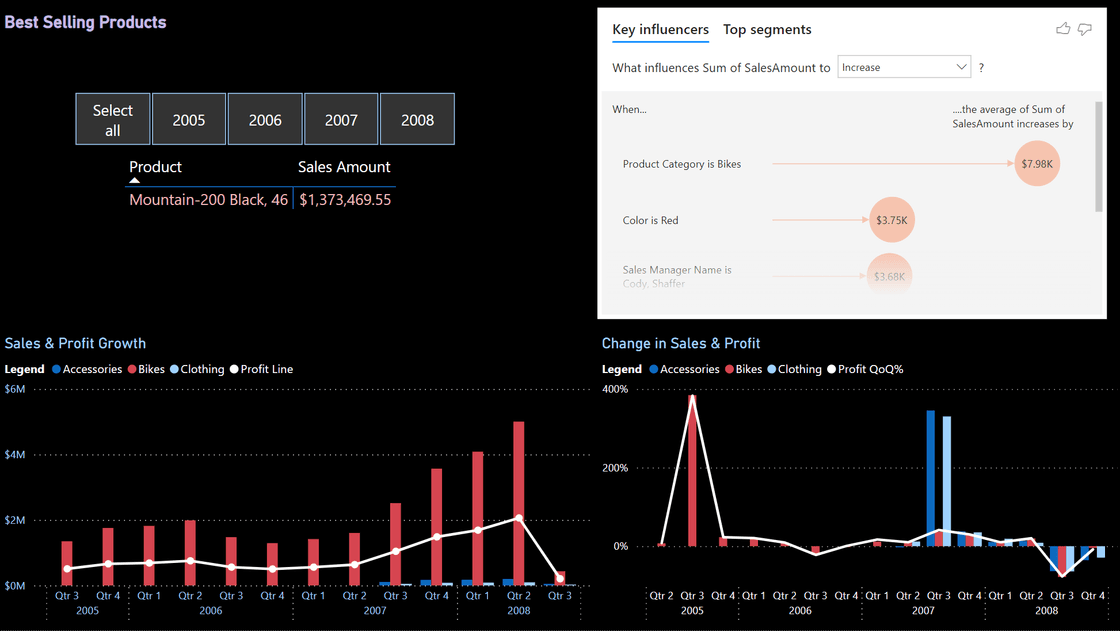Toggle the 2005 year slicer
Screen dimensions: 1120x631
(x=189, y=119)
